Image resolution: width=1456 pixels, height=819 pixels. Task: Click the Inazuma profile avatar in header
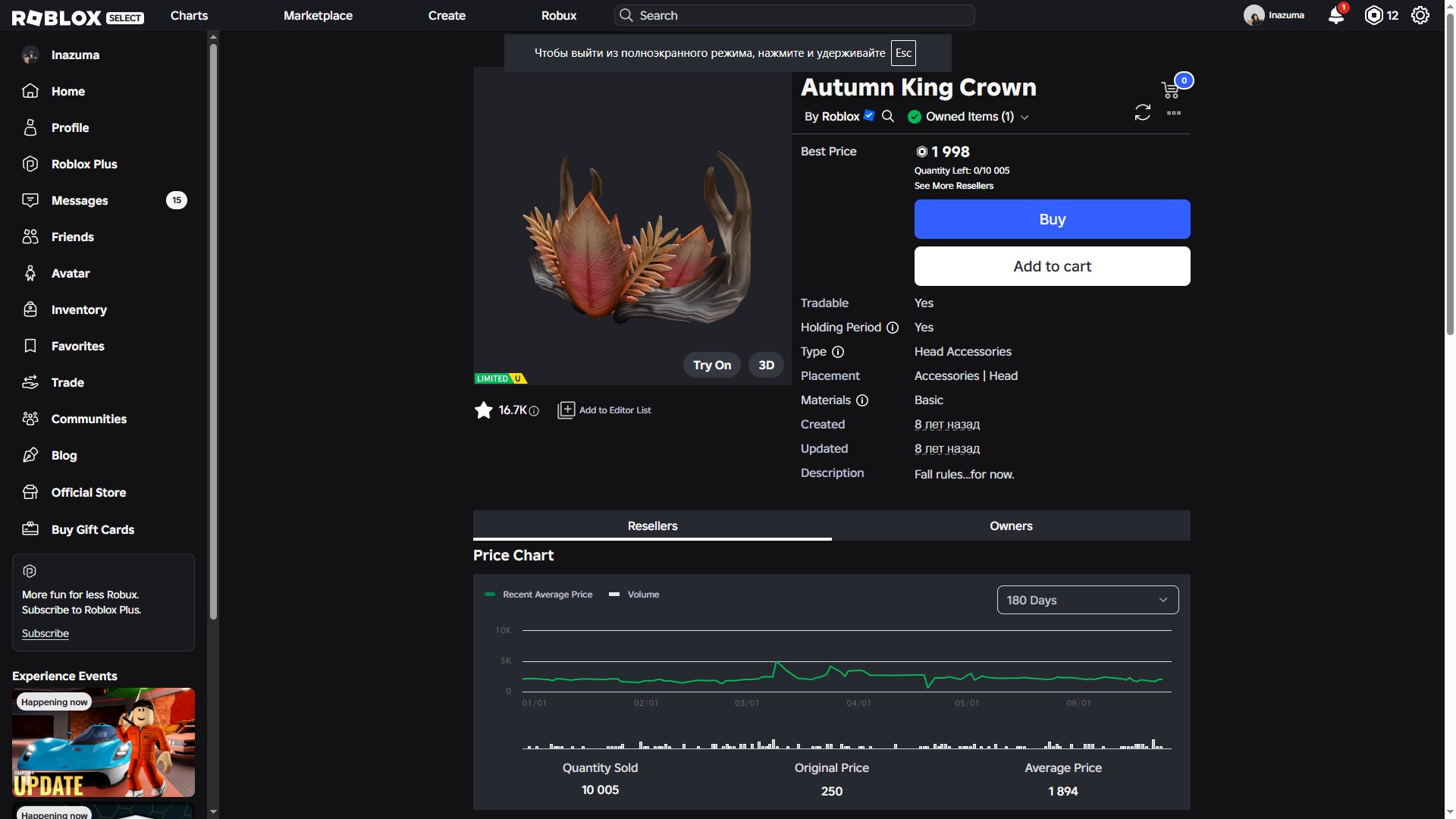[1254, 15]
